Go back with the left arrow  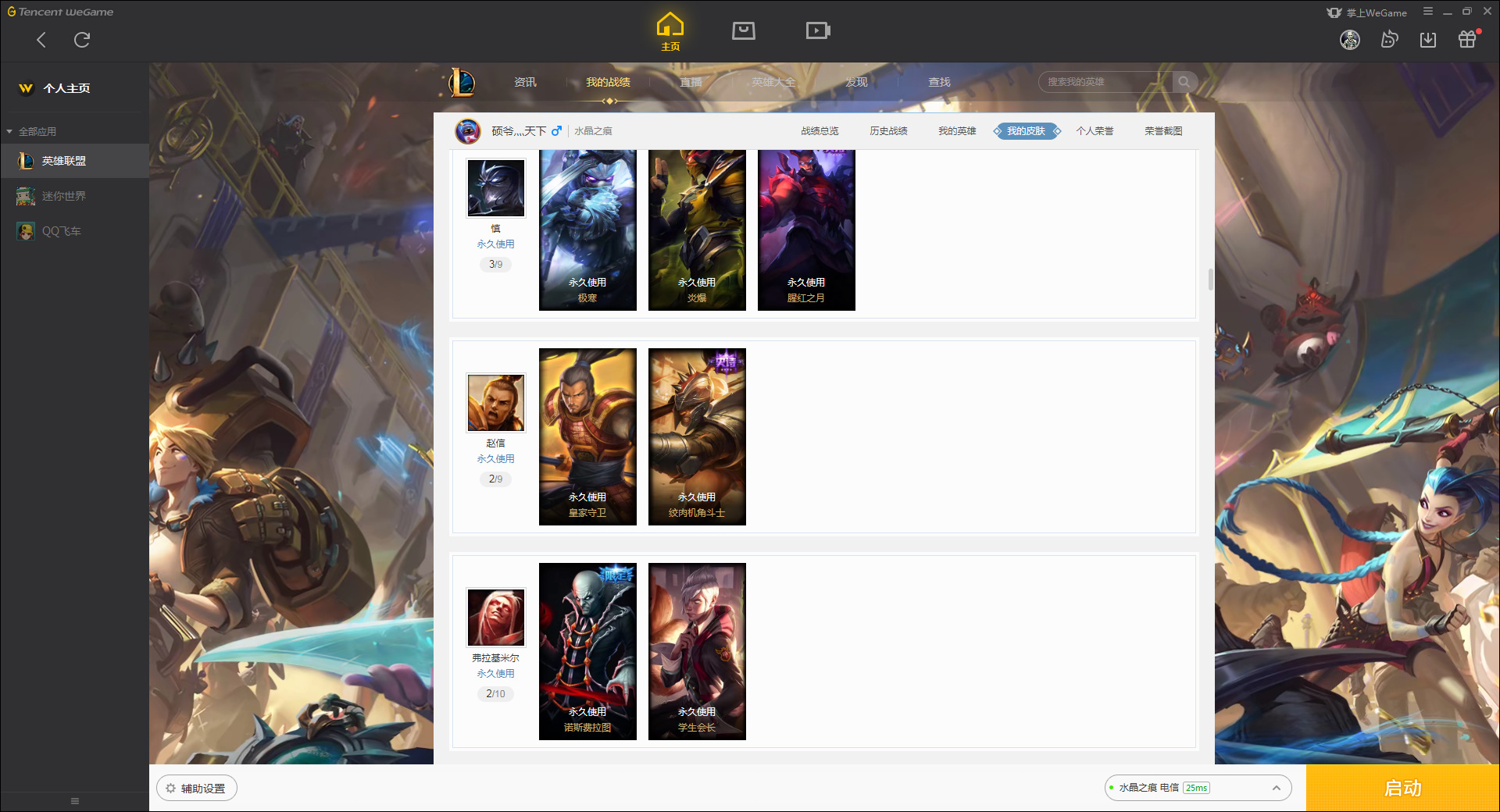coord(41,40)
